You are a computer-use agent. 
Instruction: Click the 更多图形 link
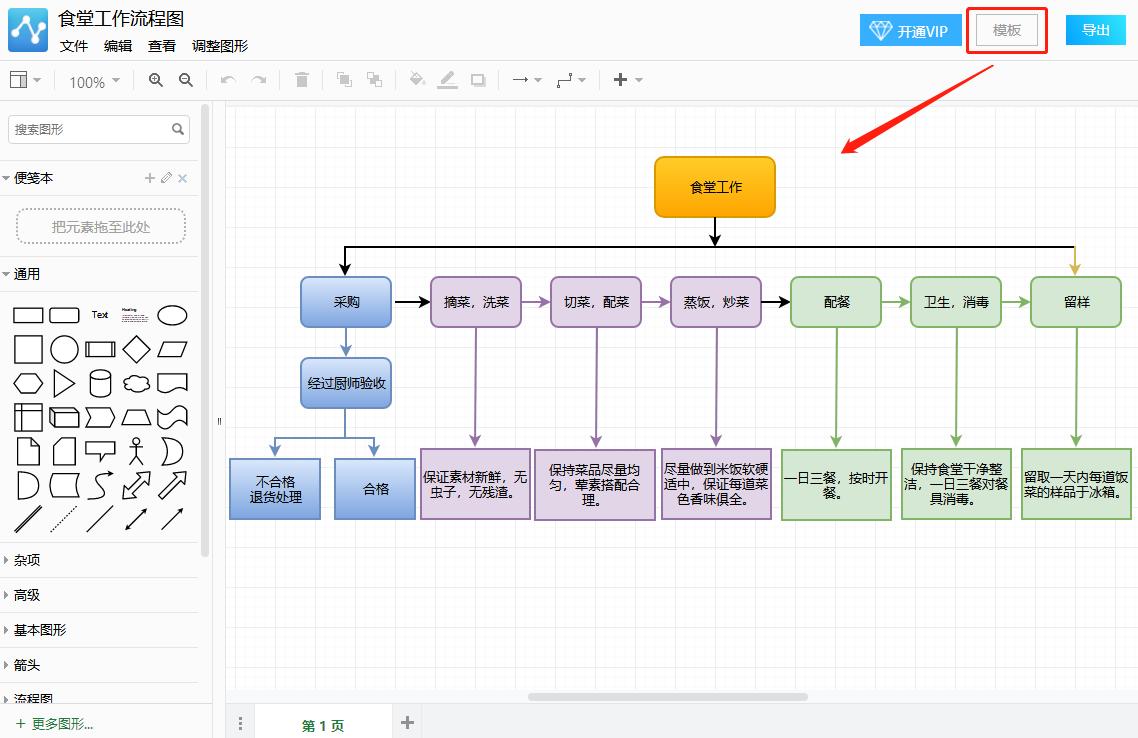point(55,723)
